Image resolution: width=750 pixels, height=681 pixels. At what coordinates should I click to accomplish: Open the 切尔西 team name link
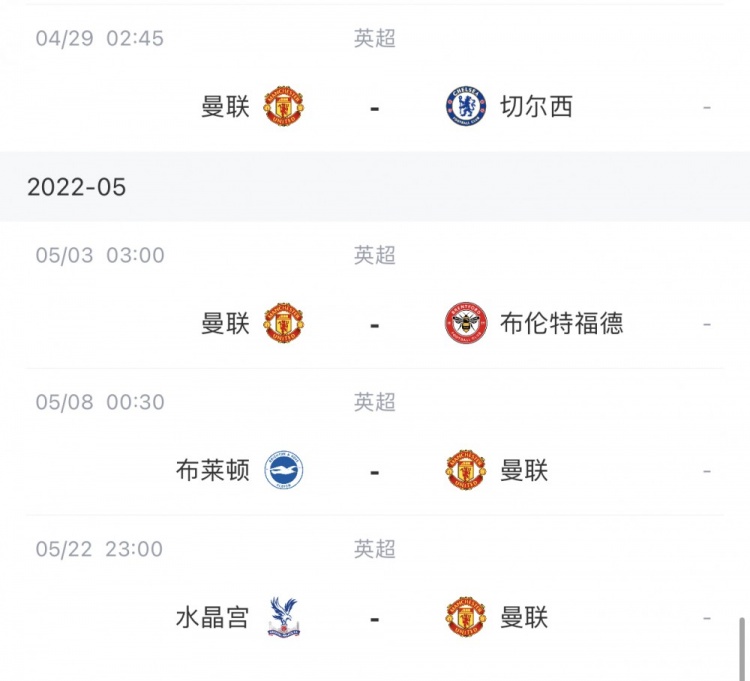pos(536,106)
